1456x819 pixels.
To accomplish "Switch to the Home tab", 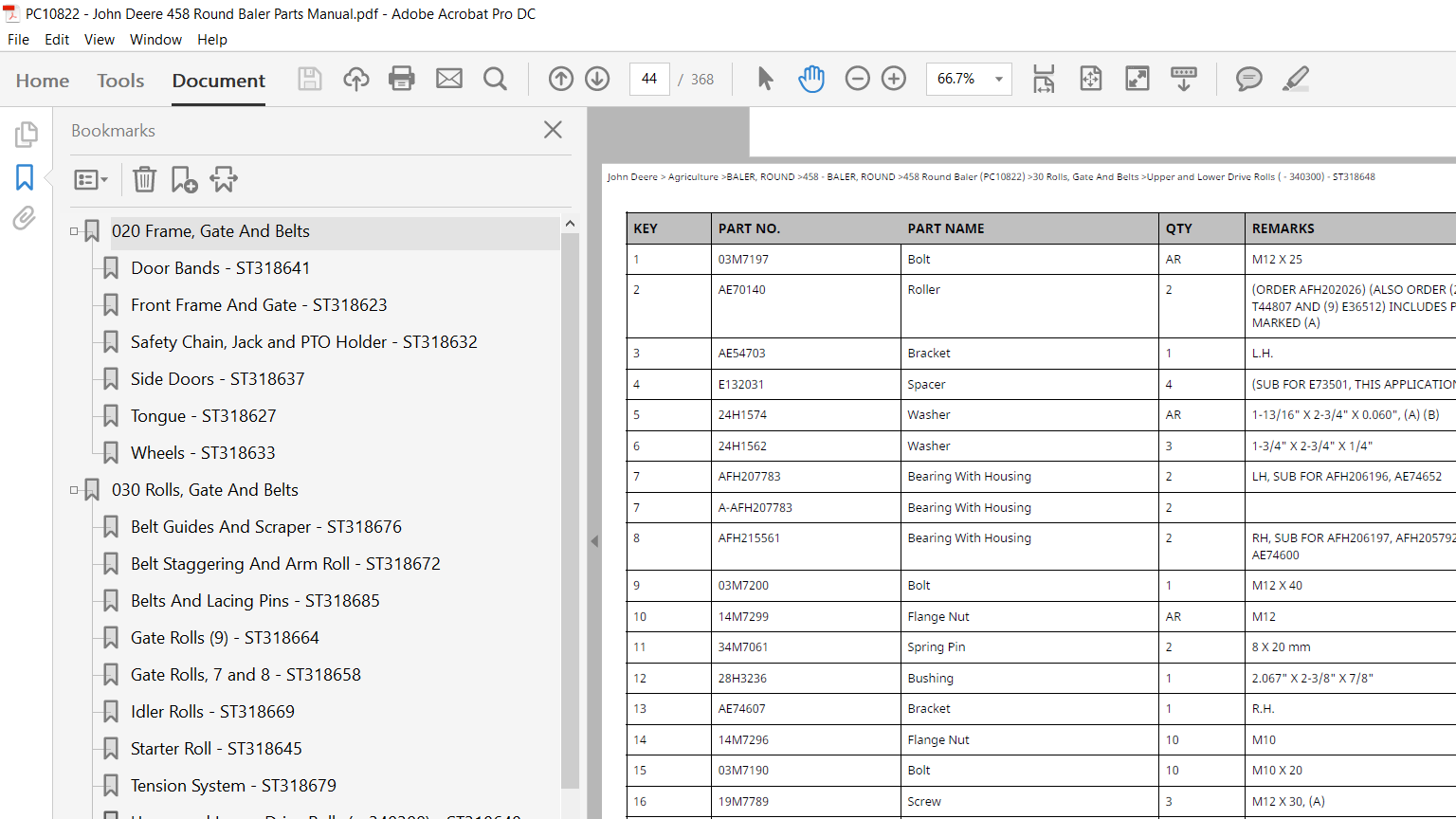I will (43, 81).
